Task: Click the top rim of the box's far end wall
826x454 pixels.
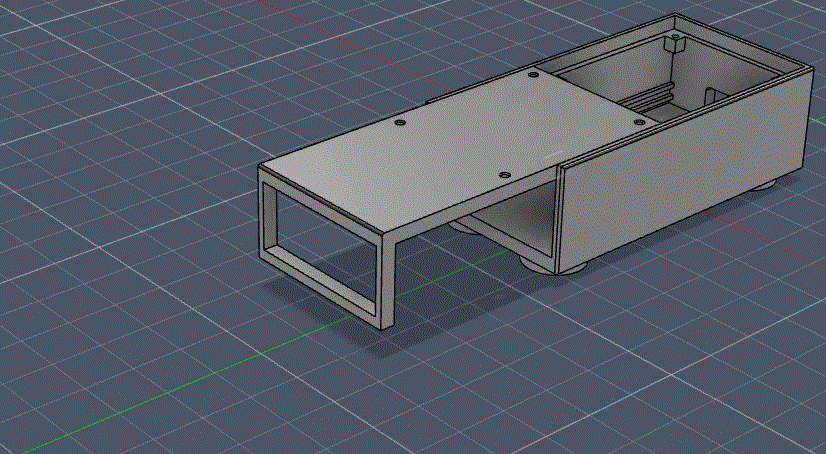Action: pyautogui.click(x=742, y=42)
